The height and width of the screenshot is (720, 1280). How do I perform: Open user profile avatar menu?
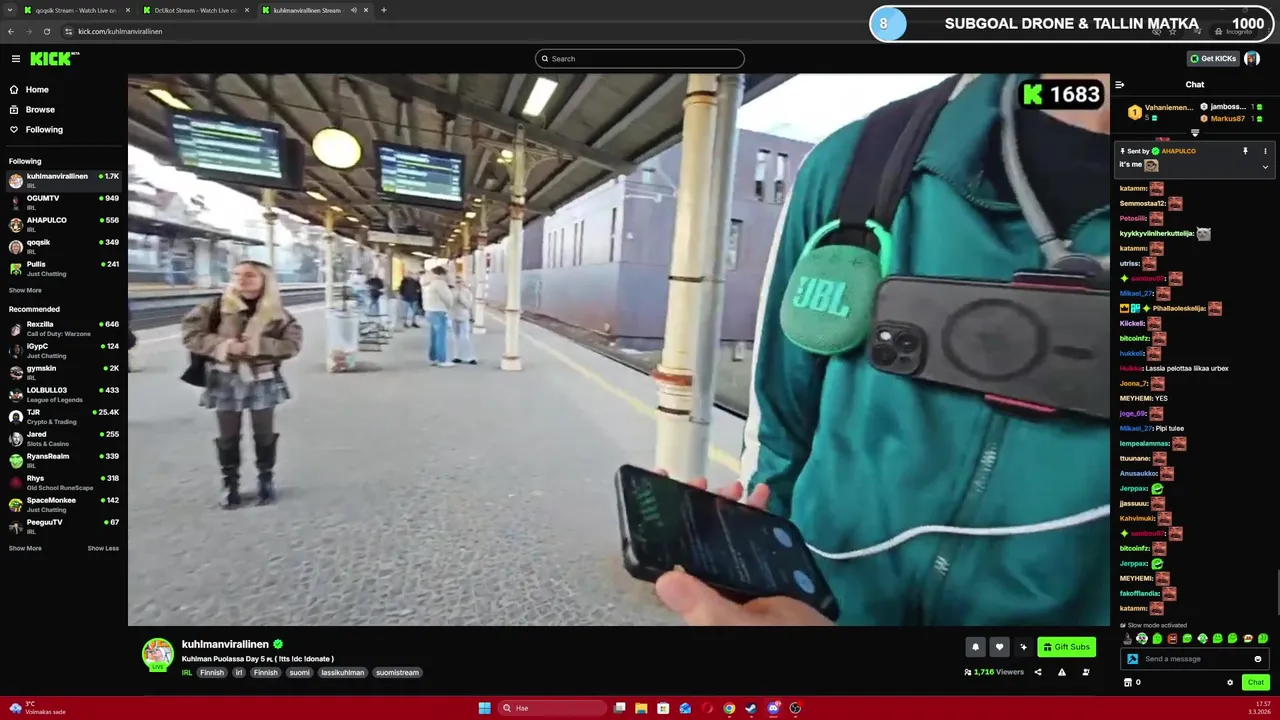coord(1252,59)
